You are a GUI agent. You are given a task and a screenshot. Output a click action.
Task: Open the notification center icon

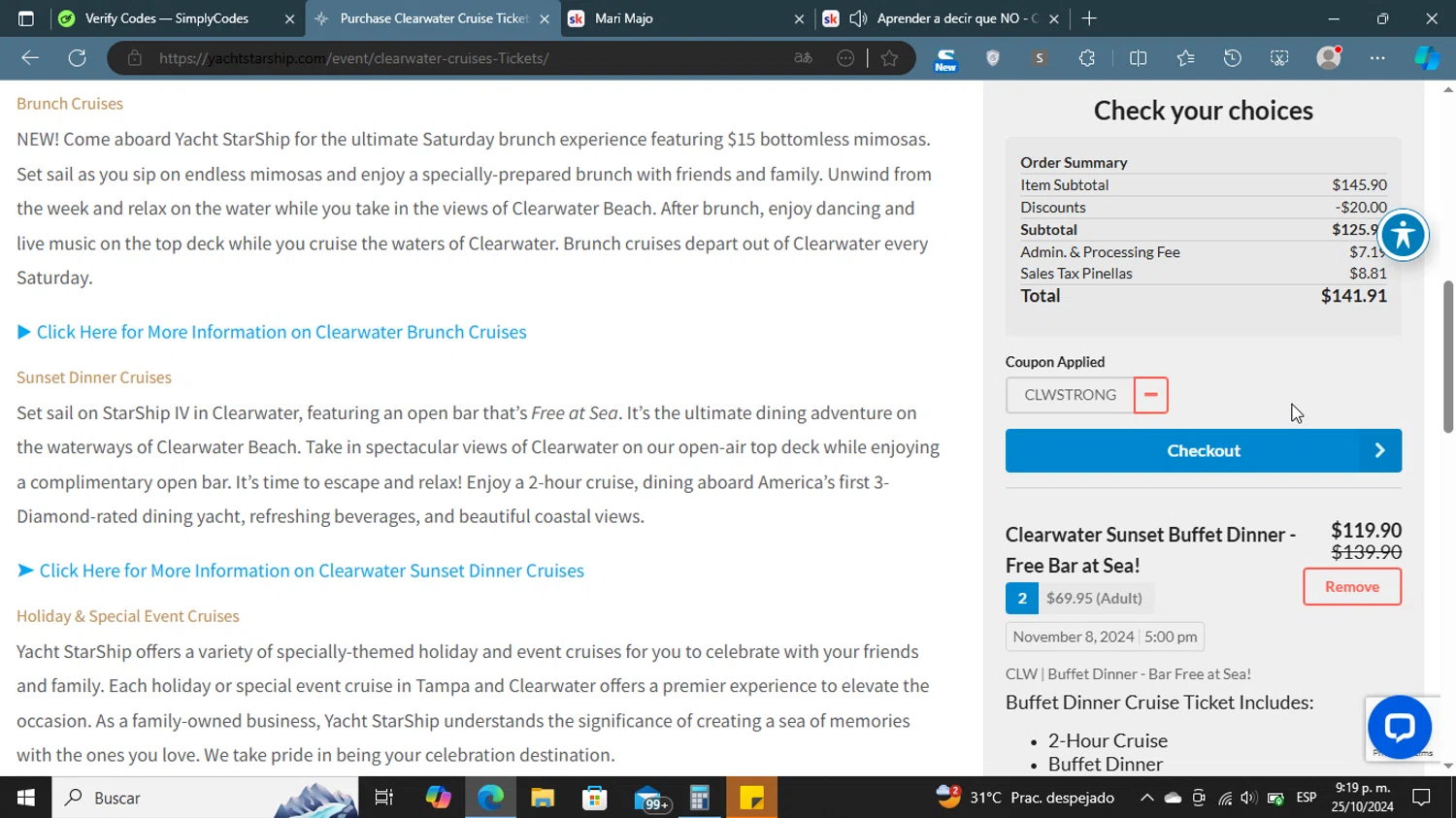click(x=1421, y=798)
